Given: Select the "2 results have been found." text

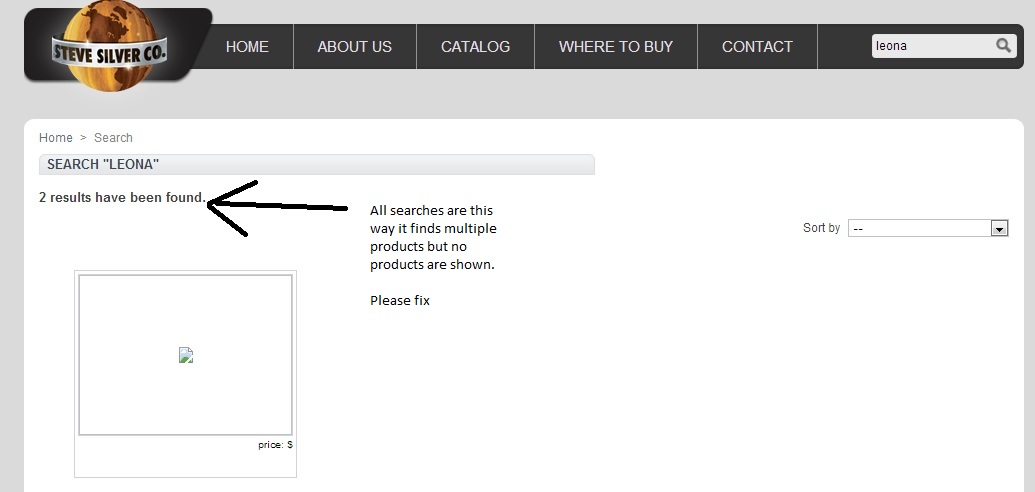Looking at the screenshot, I should click(x=122, y=197).
